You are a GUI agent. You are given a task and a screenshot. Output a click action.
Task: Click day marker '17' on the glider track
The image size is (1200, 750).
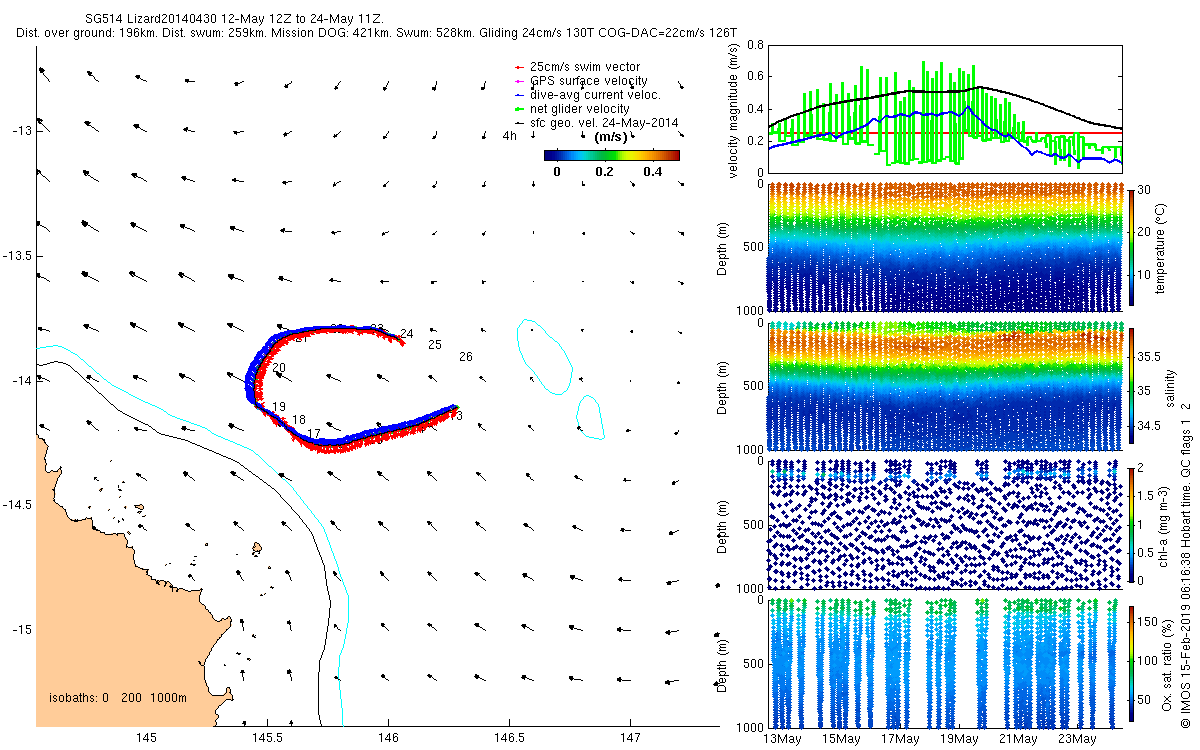314,434
